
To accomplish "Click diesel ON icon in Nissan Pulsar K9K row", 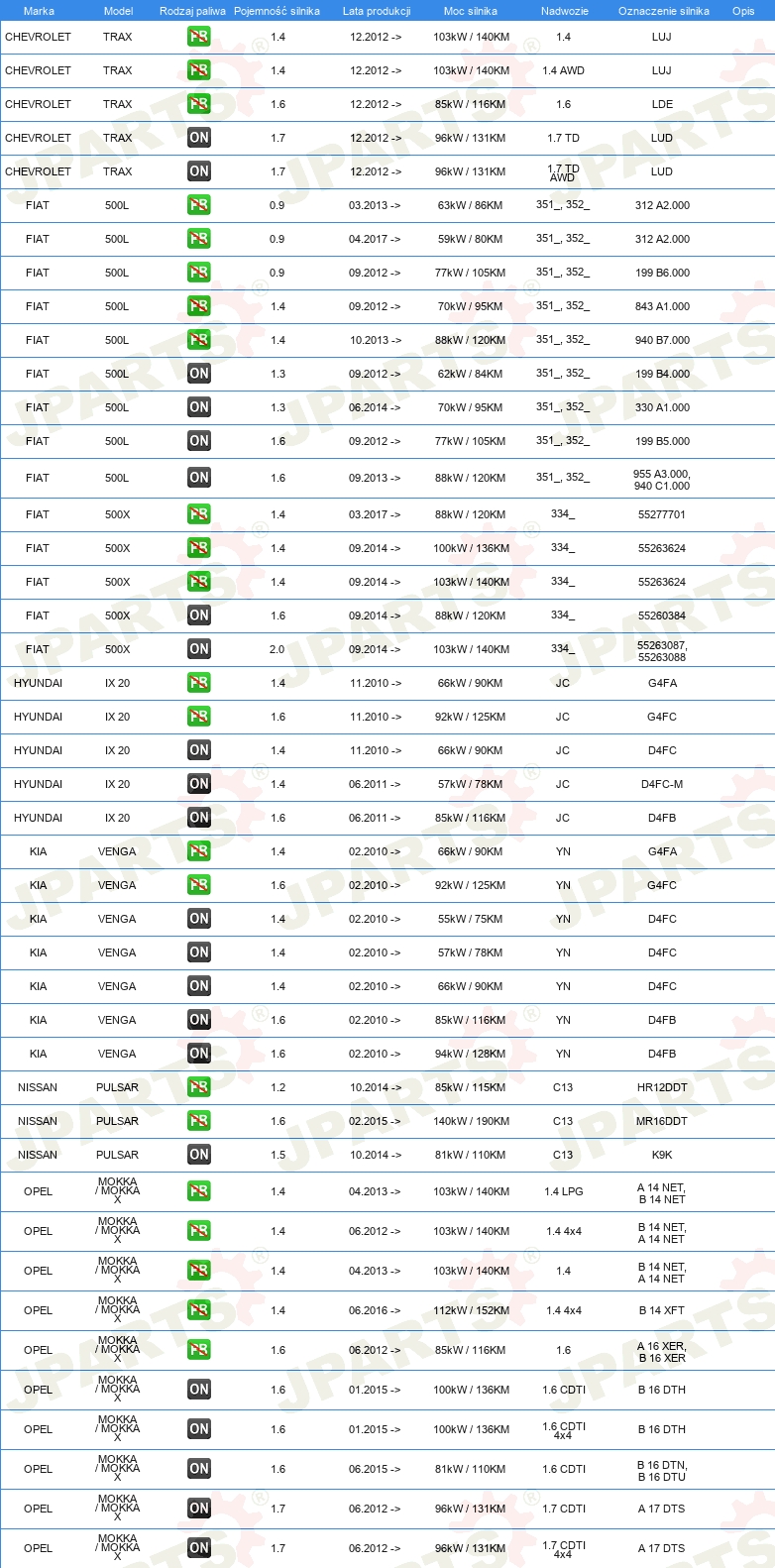I will [x=199, y=1155].
